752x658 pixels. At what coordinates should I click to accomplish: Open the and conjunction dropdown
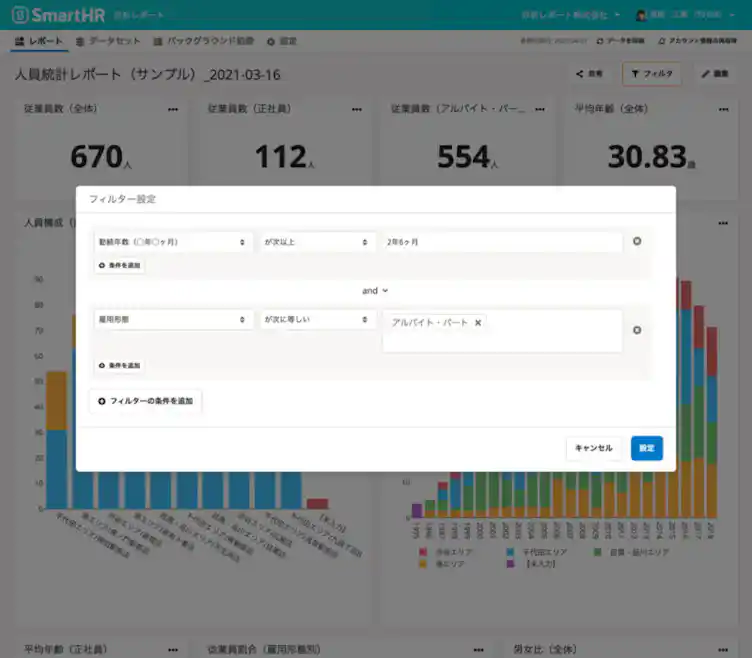coord(375,291)
